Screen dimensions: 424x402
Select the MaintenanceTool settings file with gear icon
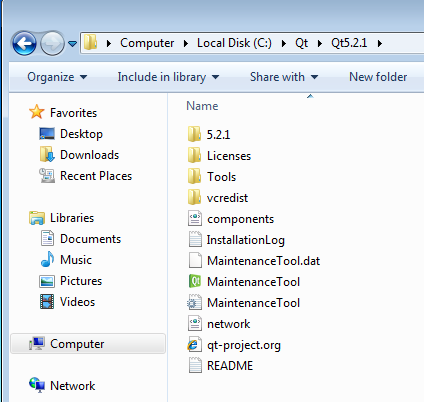pos(244,303)
